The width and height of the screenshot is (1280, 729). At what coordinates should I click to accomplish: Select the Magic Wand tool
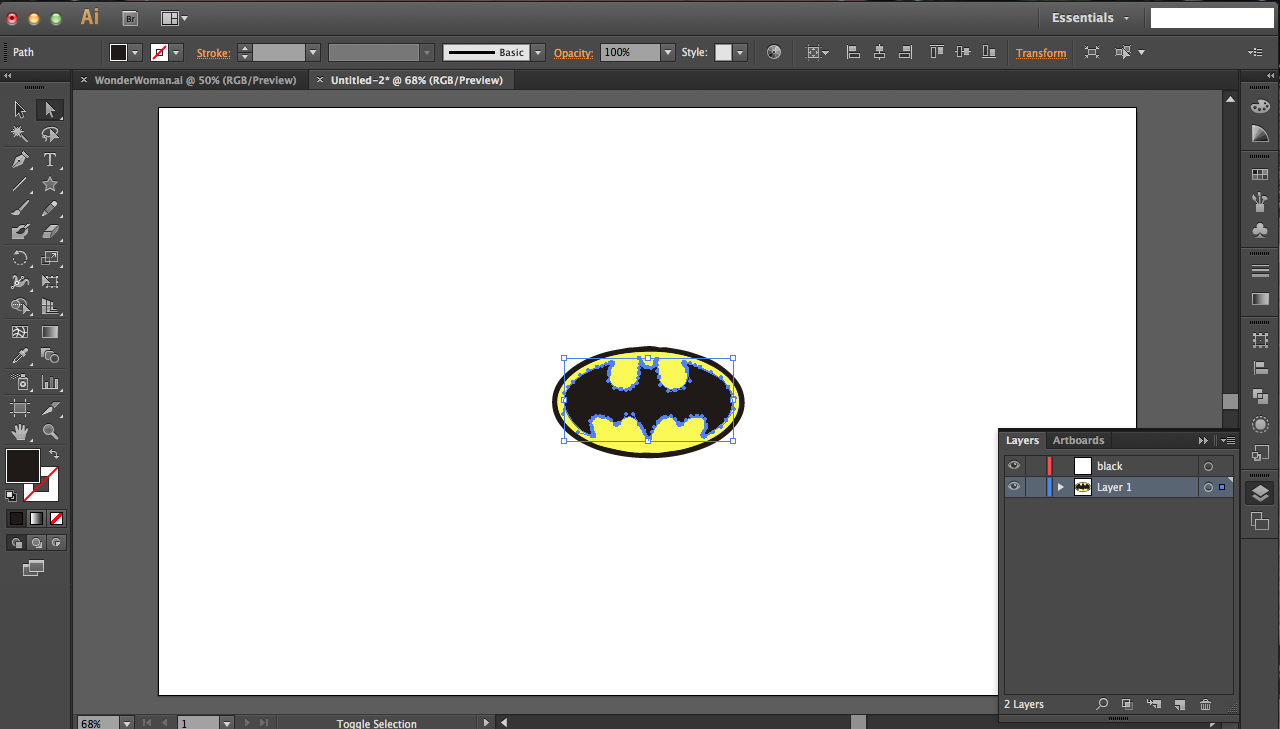click(20, 135)
